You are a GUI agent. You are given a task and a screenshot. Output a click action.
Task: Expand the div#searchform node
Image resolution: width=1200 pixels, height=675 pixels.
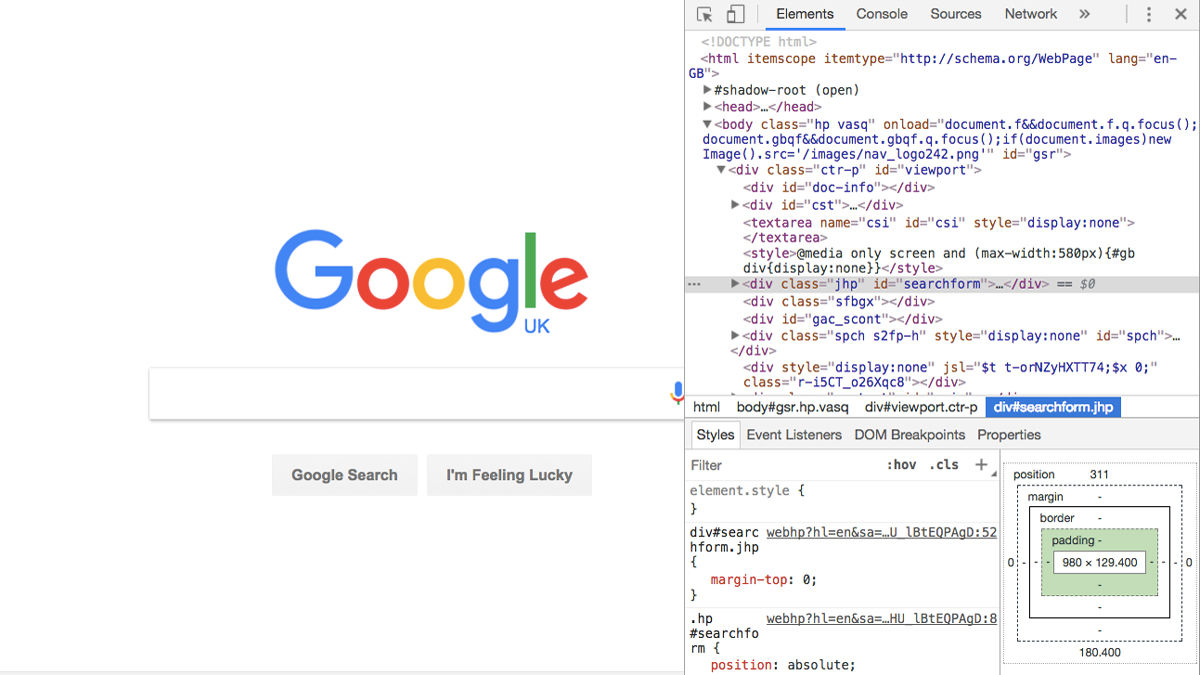click(x=736, y=284)
